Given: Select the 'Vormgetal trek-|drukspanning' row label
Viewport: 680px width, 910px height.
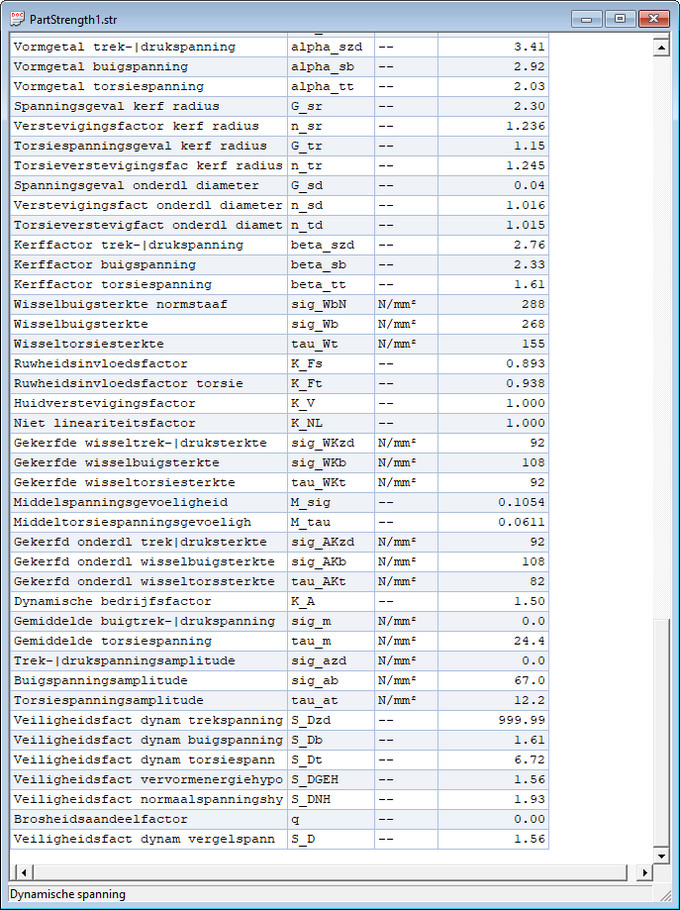Looking at the screenshot, I should click(x=125, y=47).
